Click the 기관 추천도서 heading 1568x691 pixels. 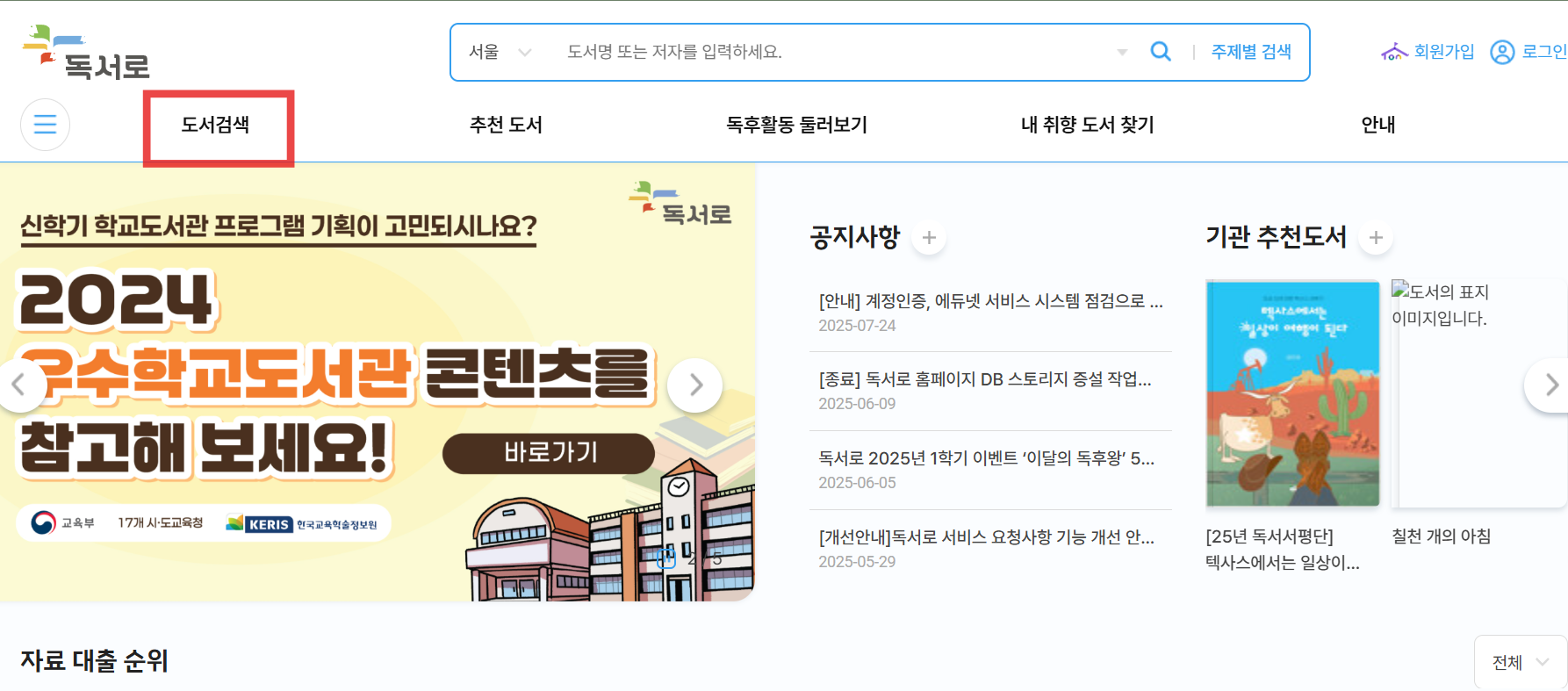1276,237
